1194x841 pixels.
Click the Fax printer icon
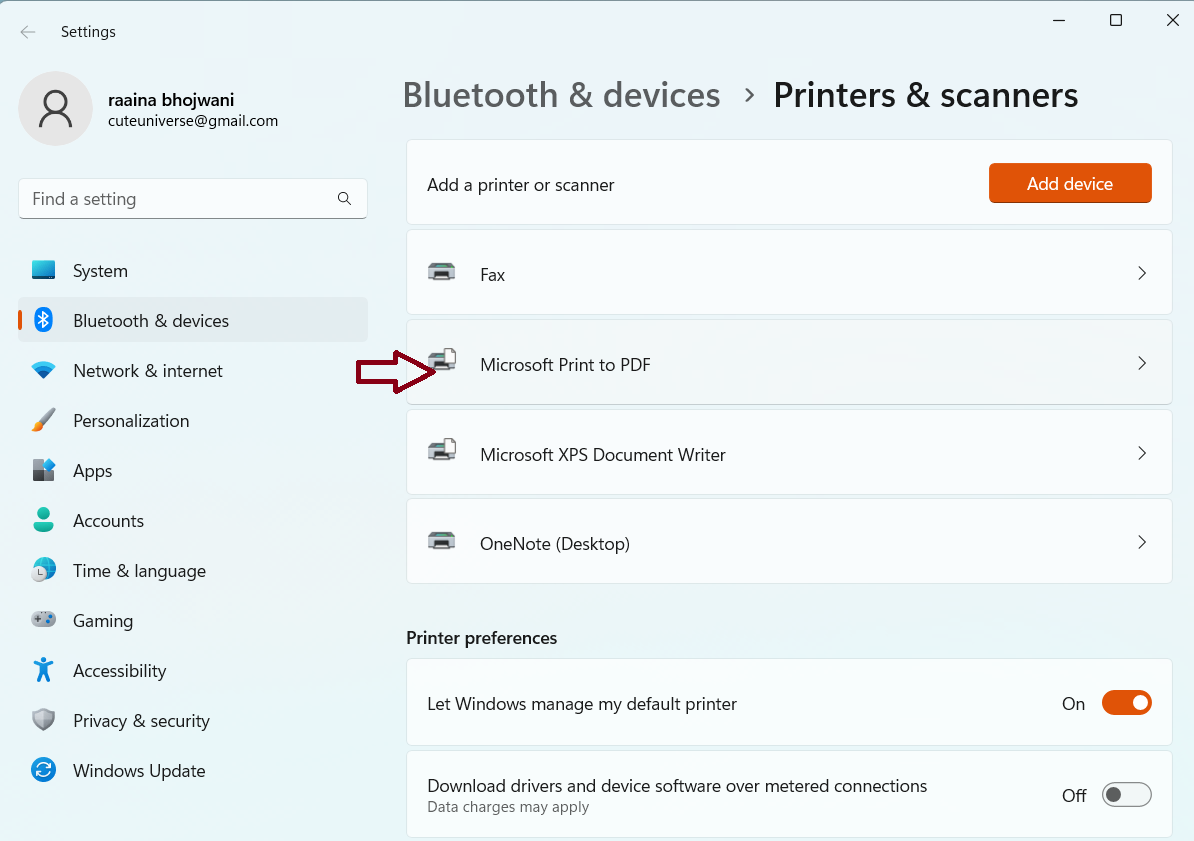tap(441, 273)
